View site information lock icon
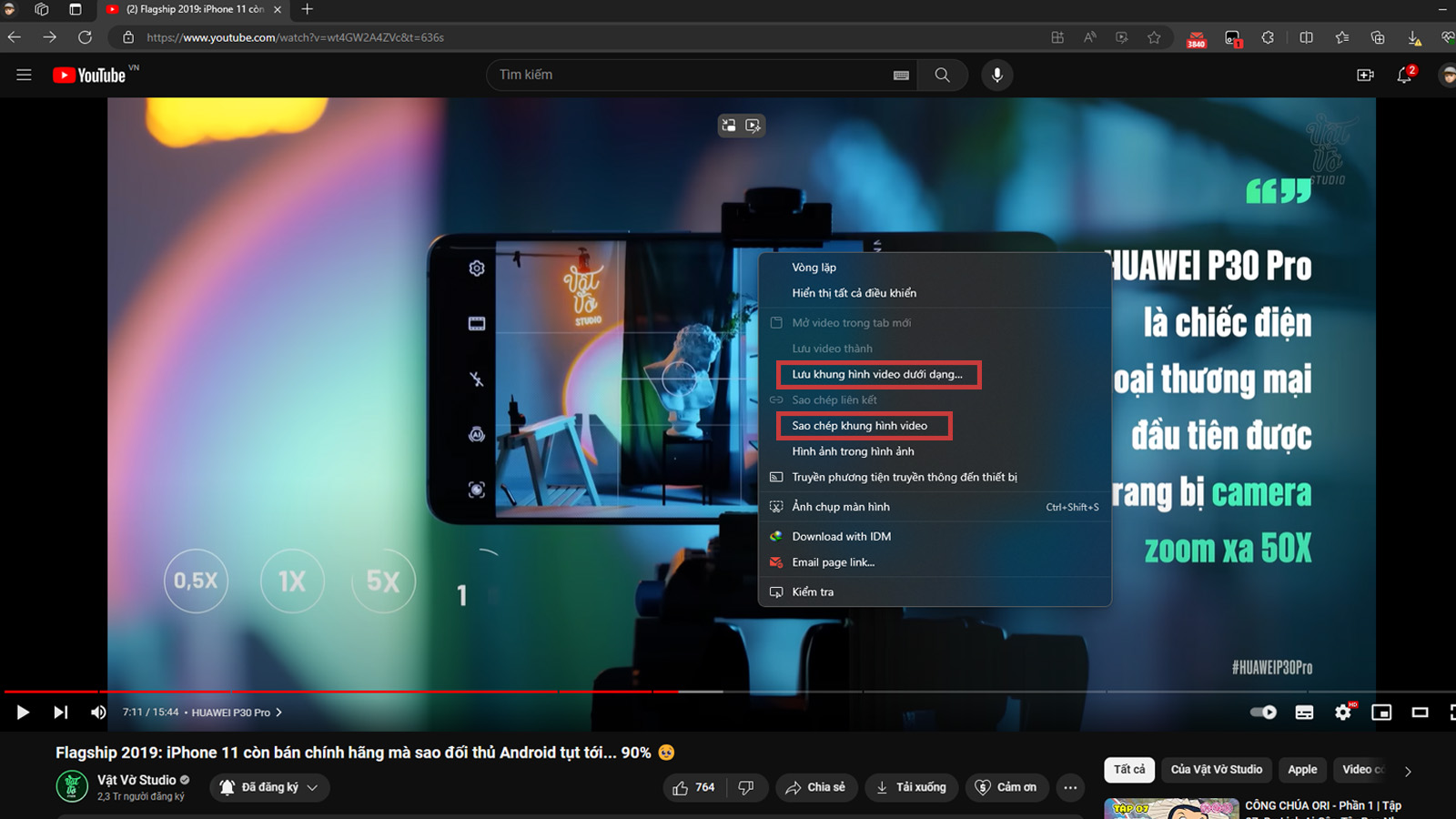This screenshot has height=819, width=1456. (x=128, y=37)
